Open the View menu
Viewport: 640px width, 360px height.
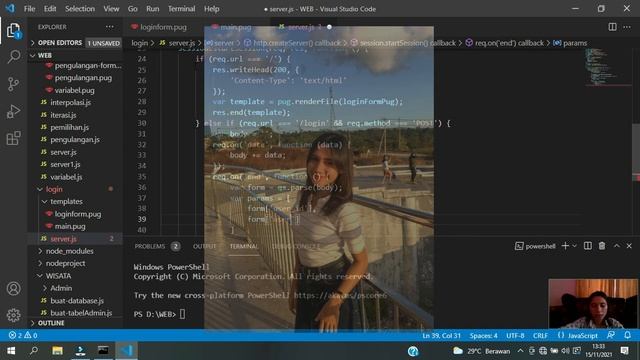pyautogui.click(x=111, y=9)
